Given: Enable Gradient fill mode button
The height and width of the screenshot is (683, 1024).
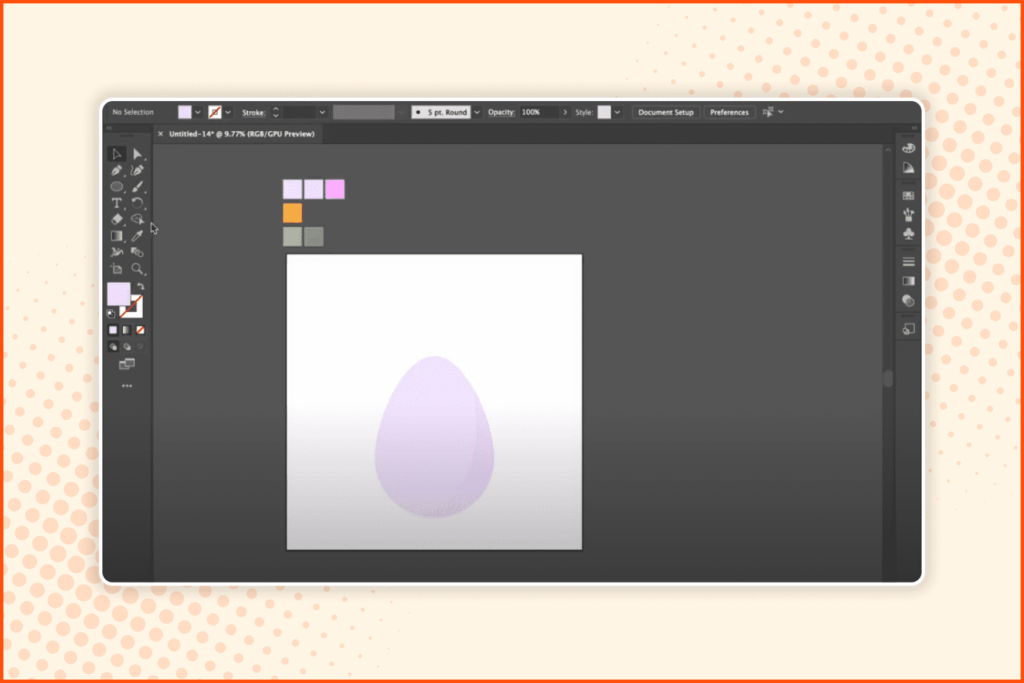Looking at the screenshot, I should (127, 330).
